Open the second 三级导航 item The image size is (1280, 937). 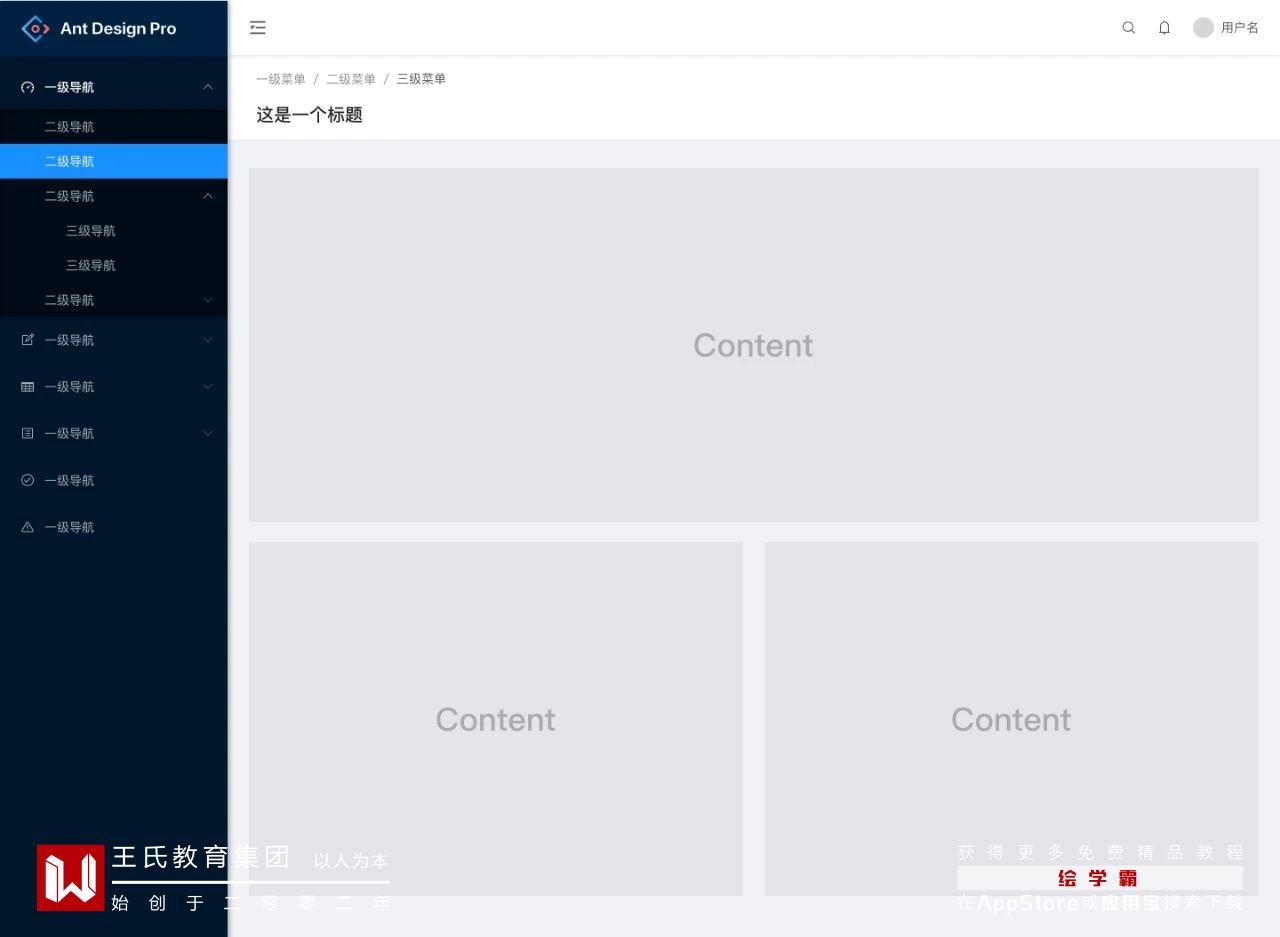coord(114,265)
